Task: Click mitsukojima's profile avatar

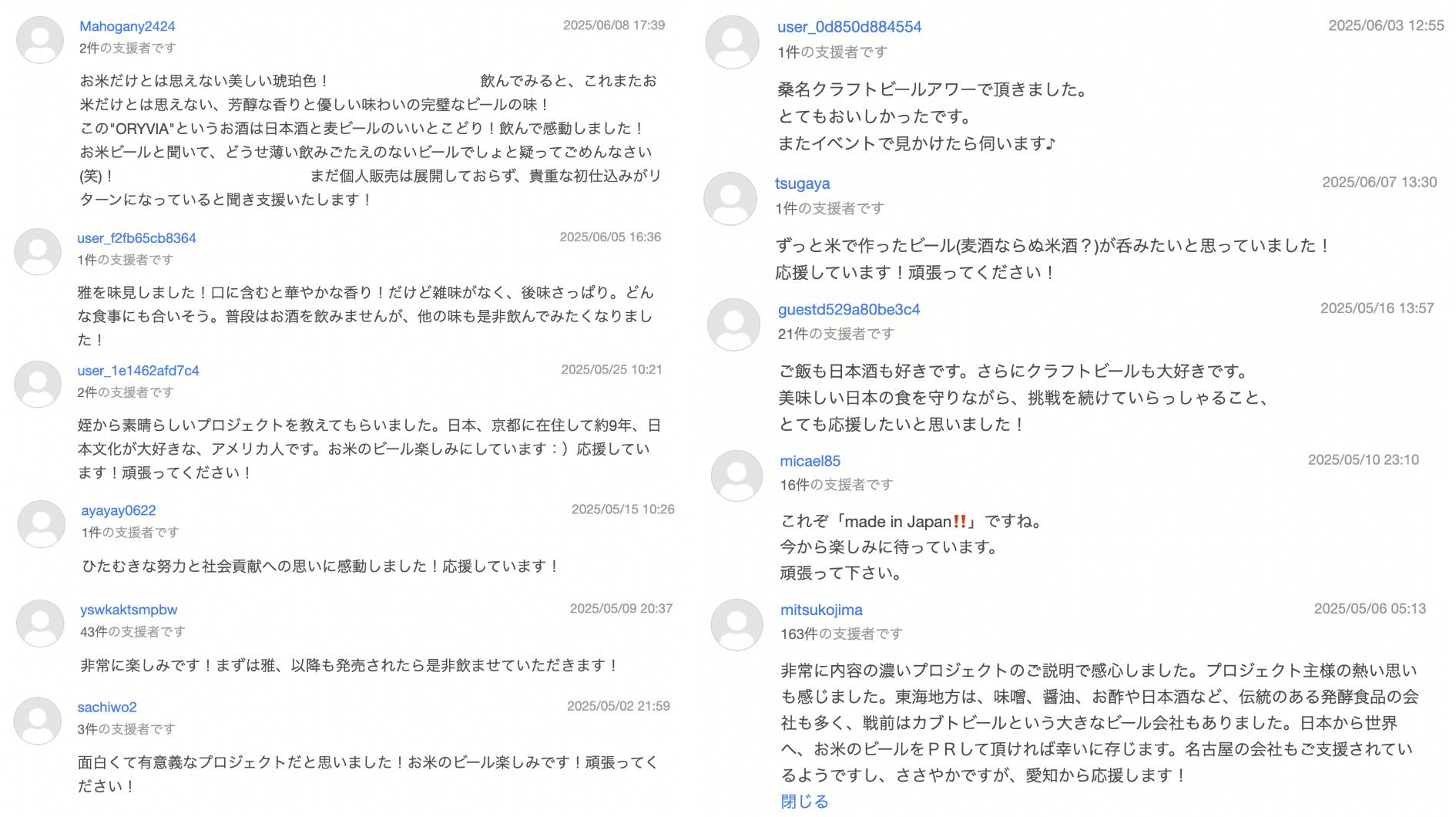Action: (736, 624)
